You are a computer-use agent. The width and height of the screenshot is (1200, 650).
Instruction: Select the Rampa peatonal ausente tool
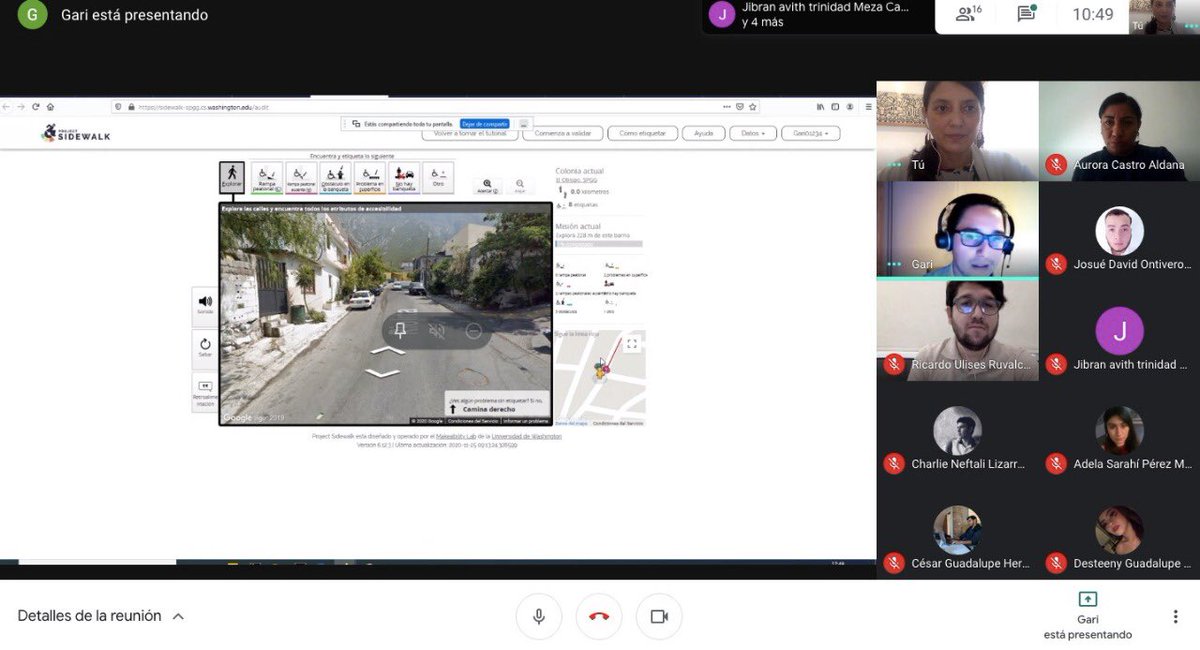click(300, 178)
